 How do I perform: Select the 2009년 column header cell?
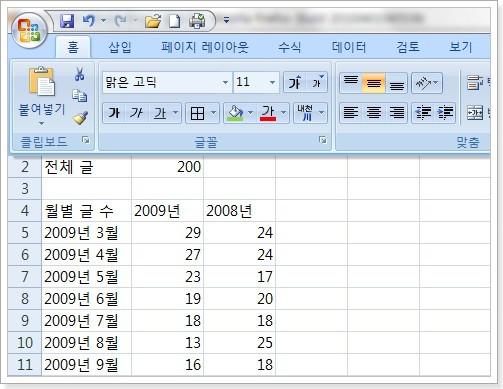coord(167,211)
